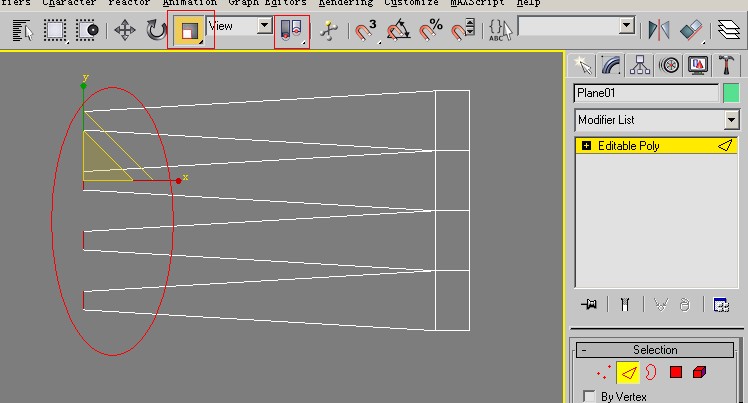Click the Mirror tool icon
The height and width of the screenshot is (403, 748).
(x=659, y=30)
